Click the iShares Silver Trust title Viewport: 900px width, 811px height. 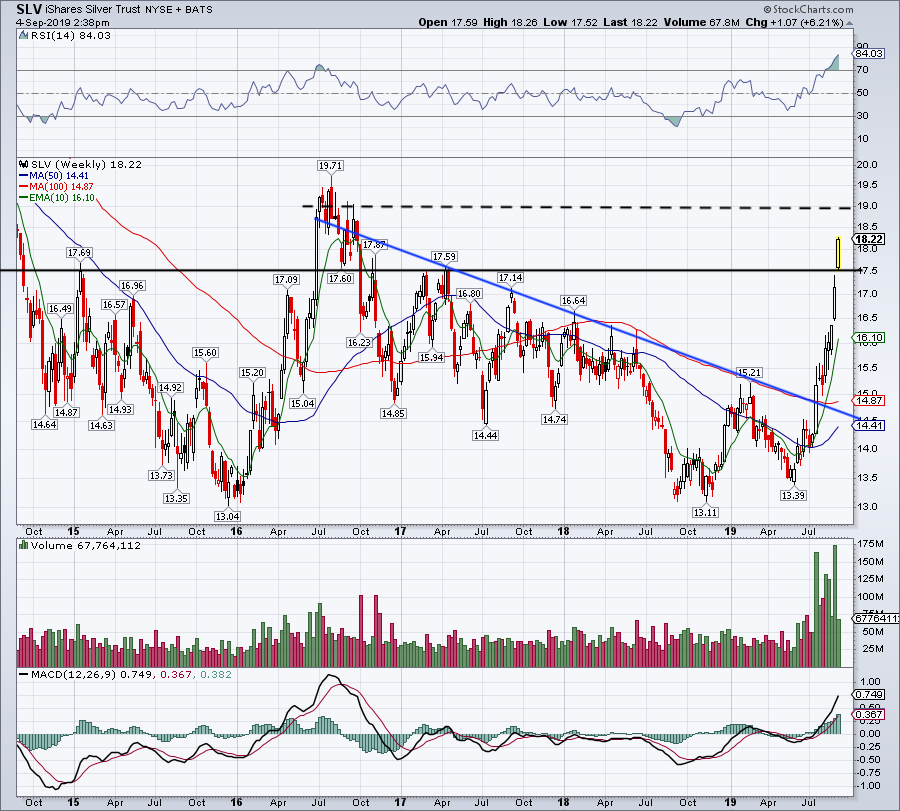[93, 10]
